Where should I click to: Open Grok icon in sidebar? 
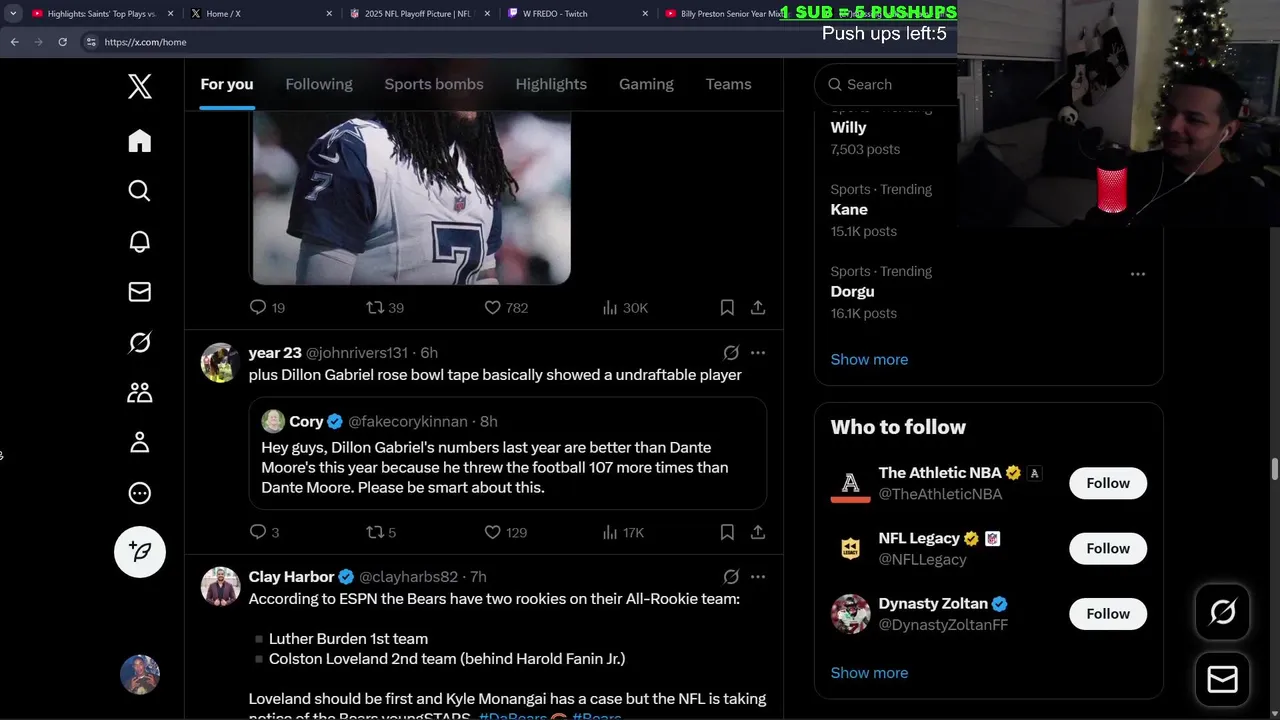click(x=140, y=342)
